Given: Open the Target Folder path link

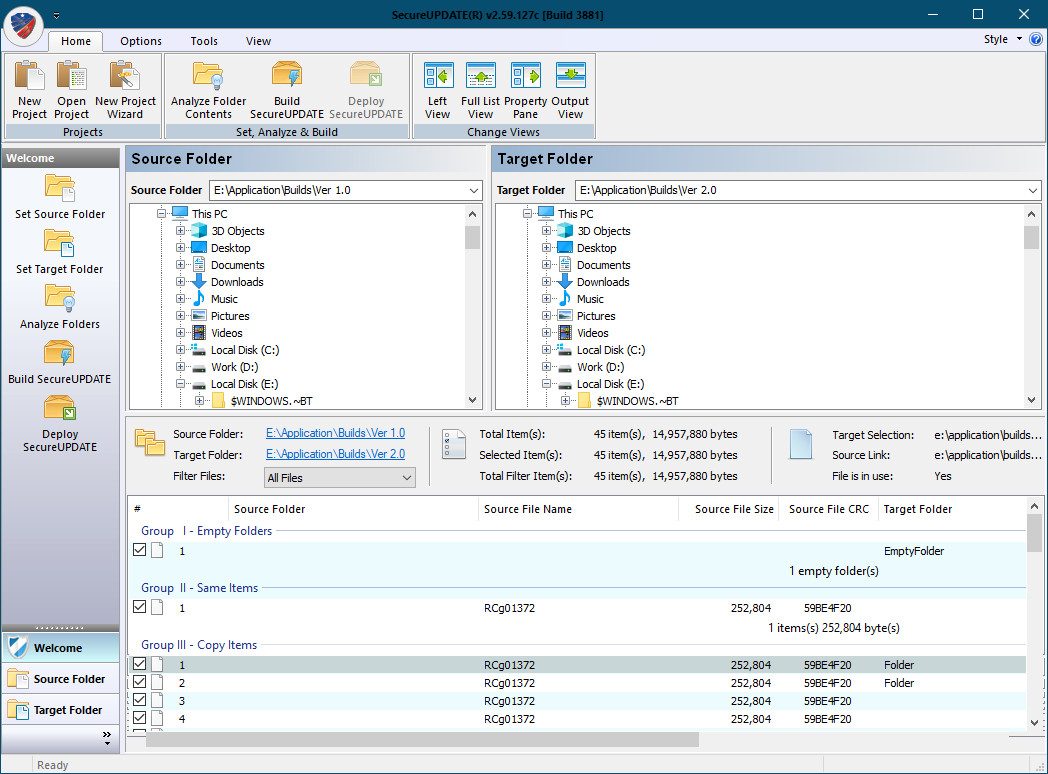Looking at the screenshot, I should tap(336, 454).
